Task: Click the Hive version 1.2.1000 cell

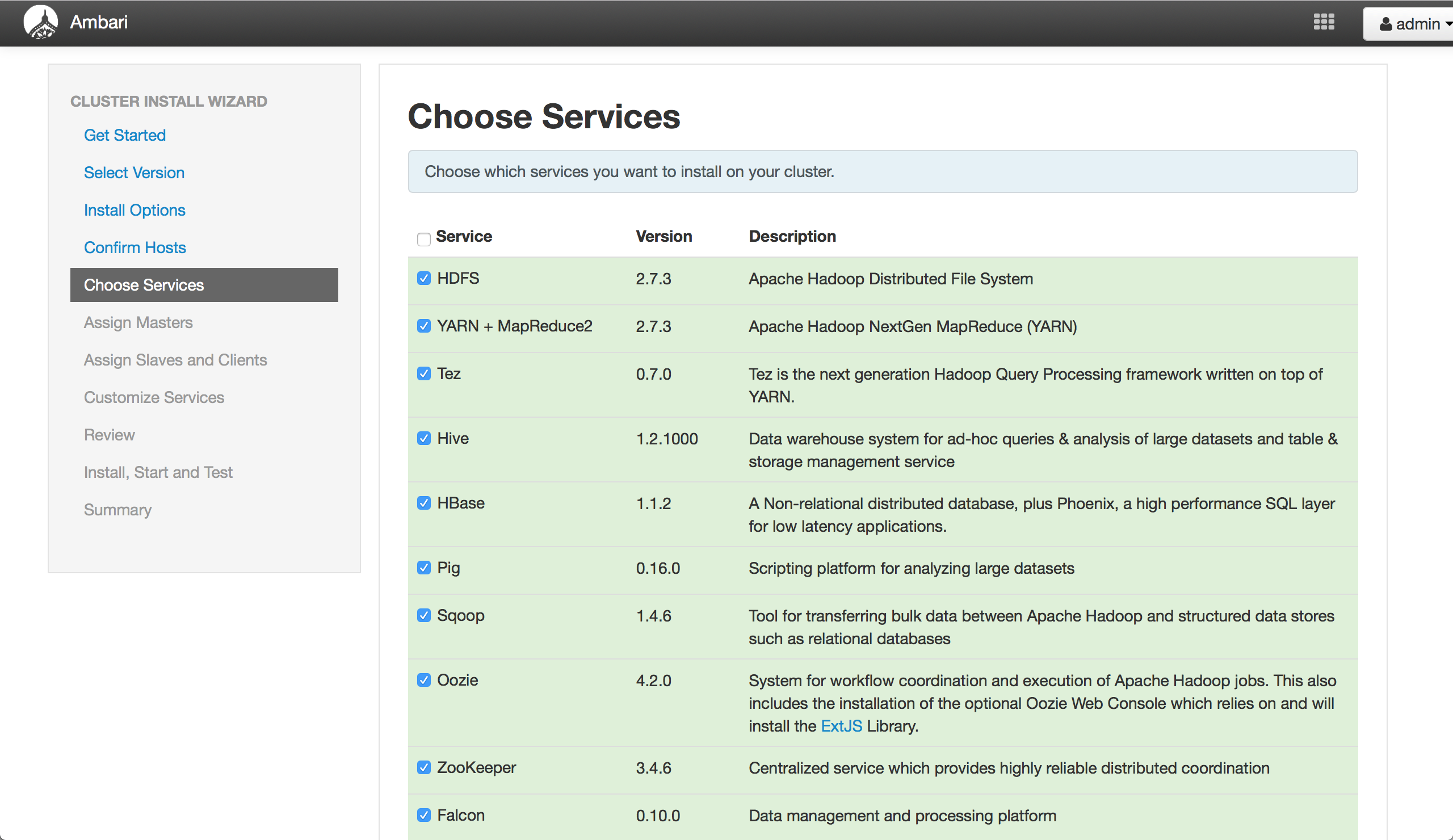Action: [666, 439]
